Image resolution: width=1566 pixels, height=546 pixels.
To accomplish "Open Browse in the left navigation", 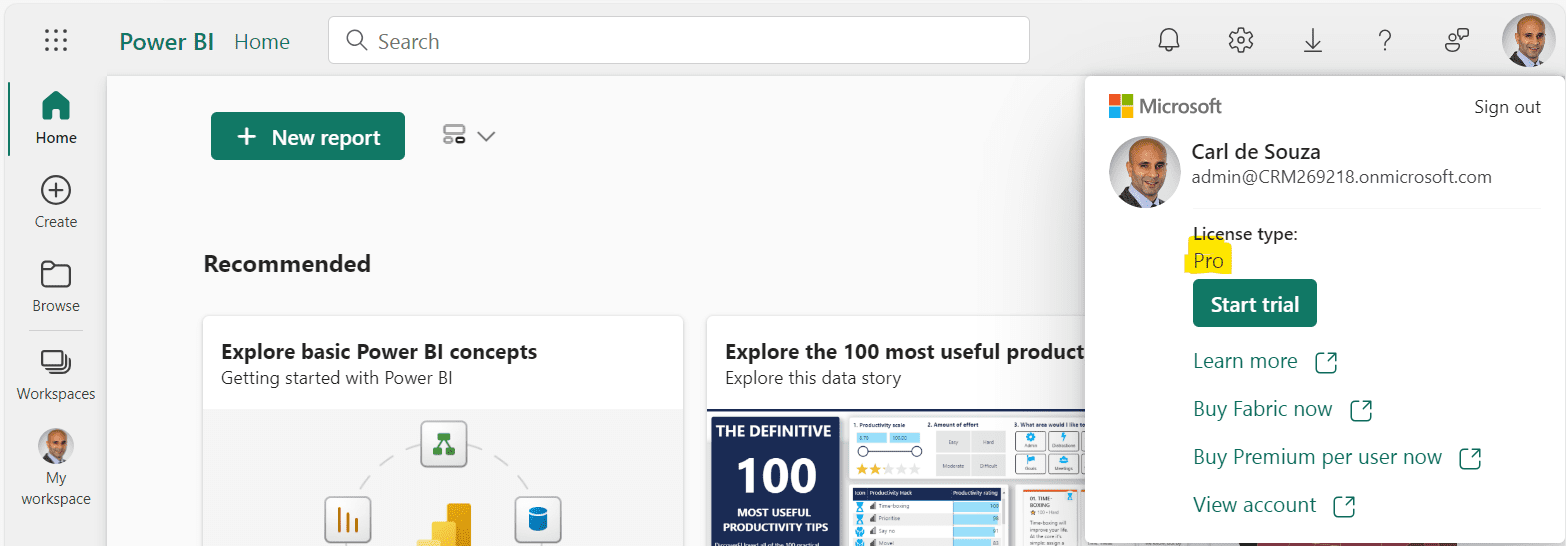I will click(x=56, y=287).
